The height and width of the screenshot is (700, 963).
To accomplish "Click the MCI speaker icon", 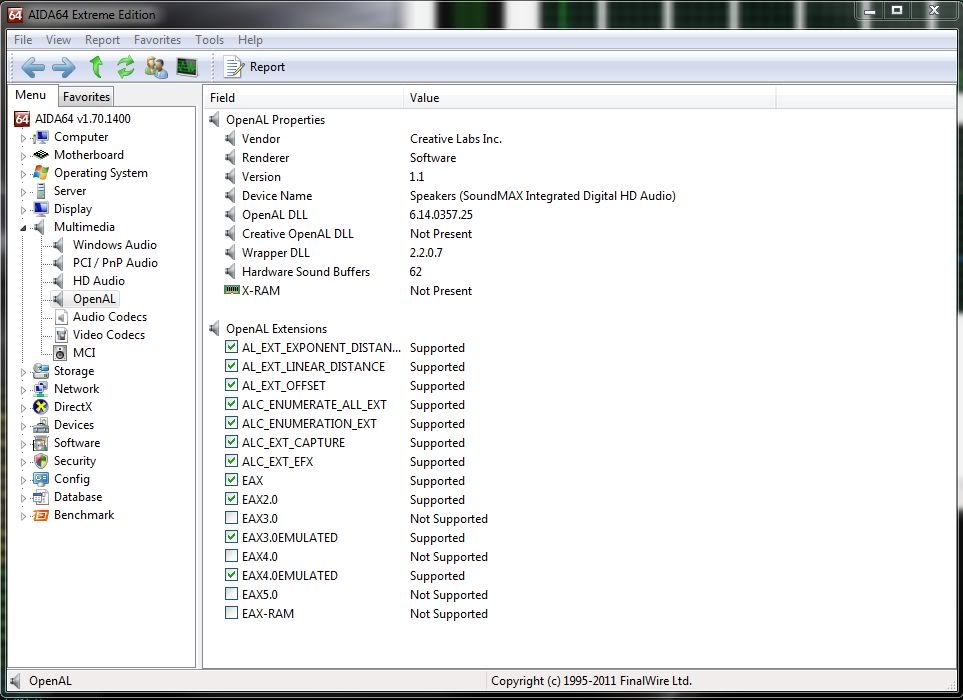I will coord(60,353).
